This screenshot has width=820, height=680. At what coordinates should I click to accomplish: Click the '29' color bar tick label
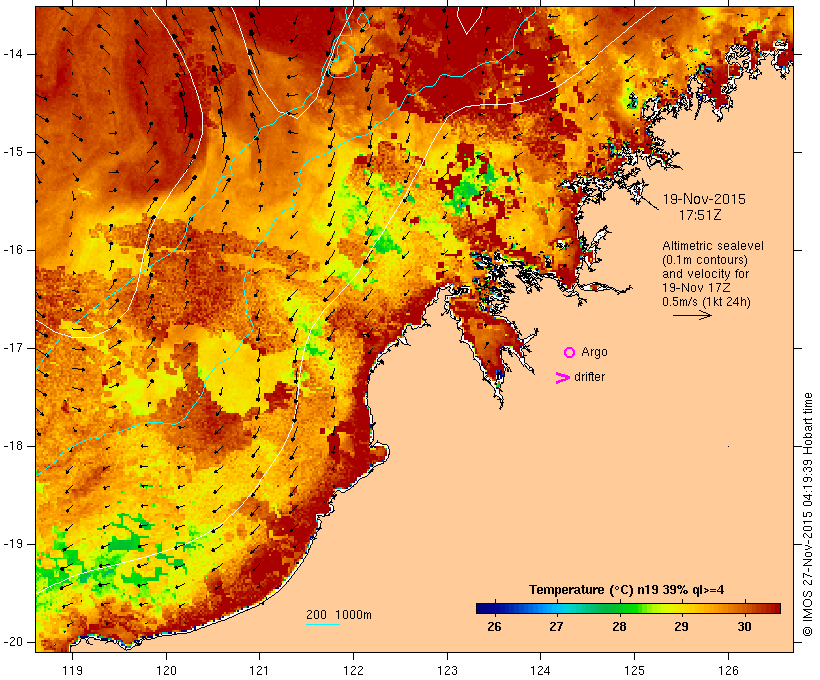tap(681, 627)
